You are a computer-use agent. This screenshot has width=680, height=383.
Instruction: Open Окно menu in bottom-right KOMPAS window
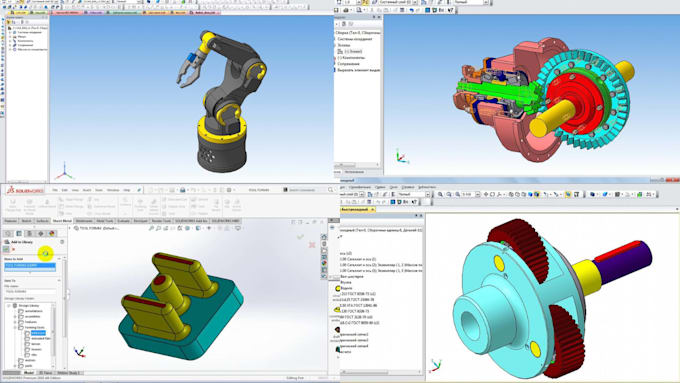pyautogui.click(x=393, y=187)
